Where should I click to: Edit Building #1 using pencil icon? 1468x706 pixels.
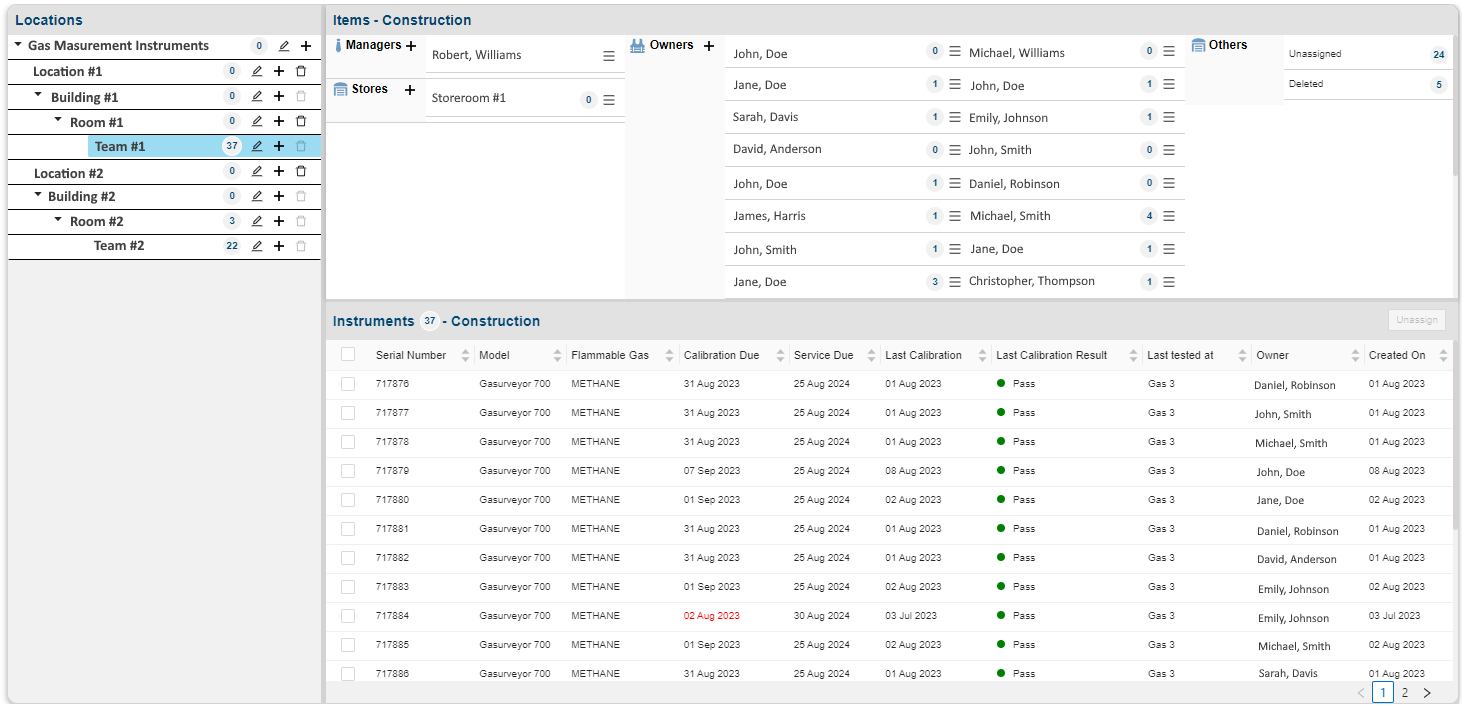point(257,97)
